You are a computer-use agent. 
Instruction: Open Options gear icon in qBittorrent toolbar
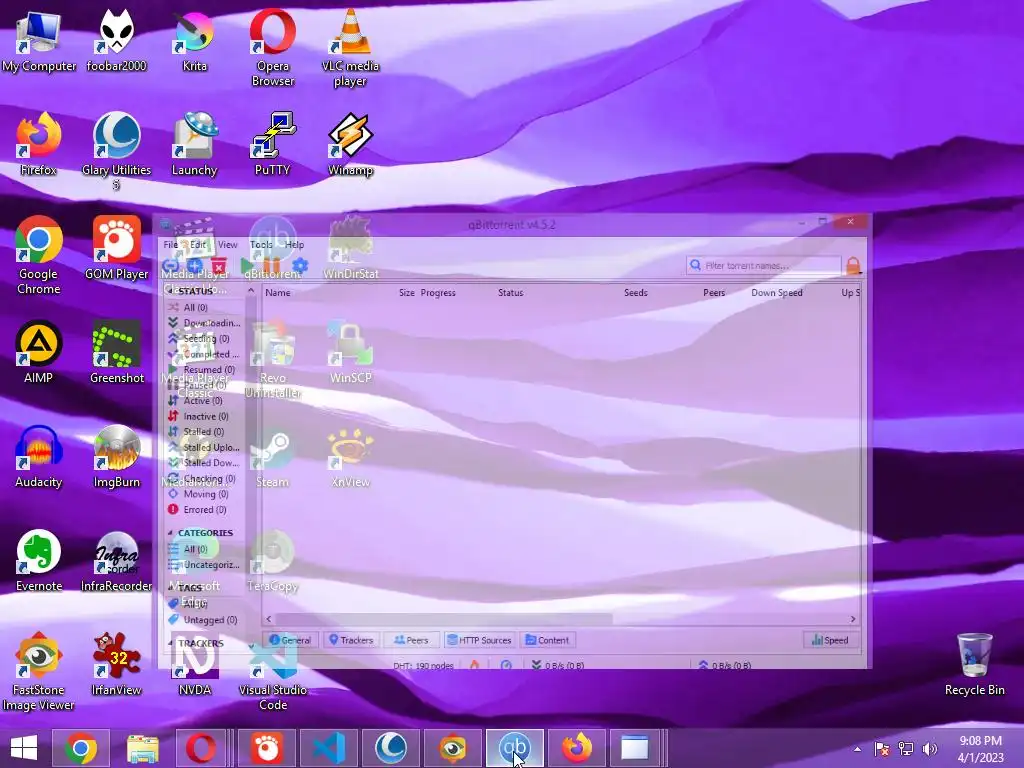pos(300,266)
